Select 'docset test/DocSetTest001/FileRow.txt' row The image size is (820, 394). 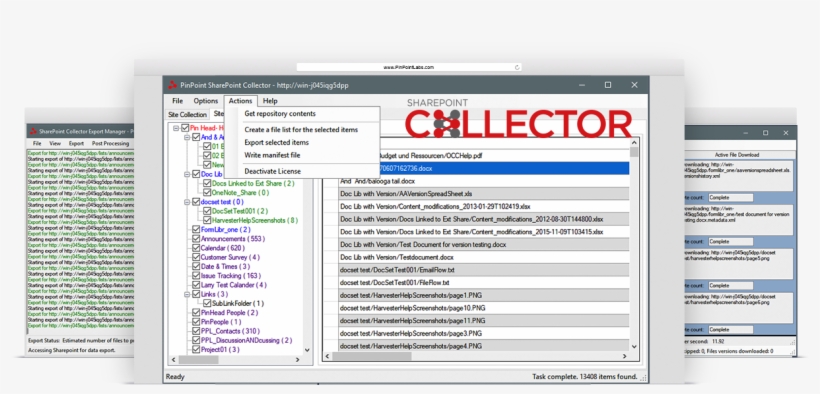tap(483, 283)
